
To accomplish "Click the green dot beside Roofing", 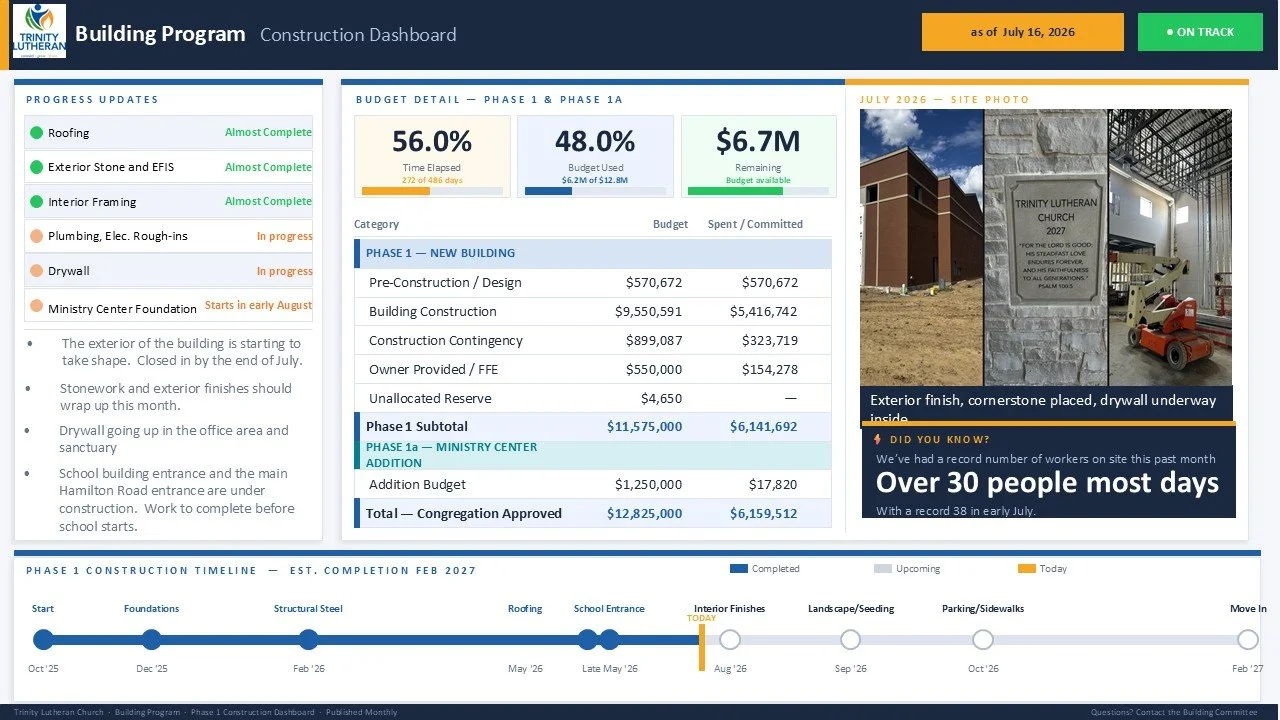I will pyautogui.click(x=36, y=132).
